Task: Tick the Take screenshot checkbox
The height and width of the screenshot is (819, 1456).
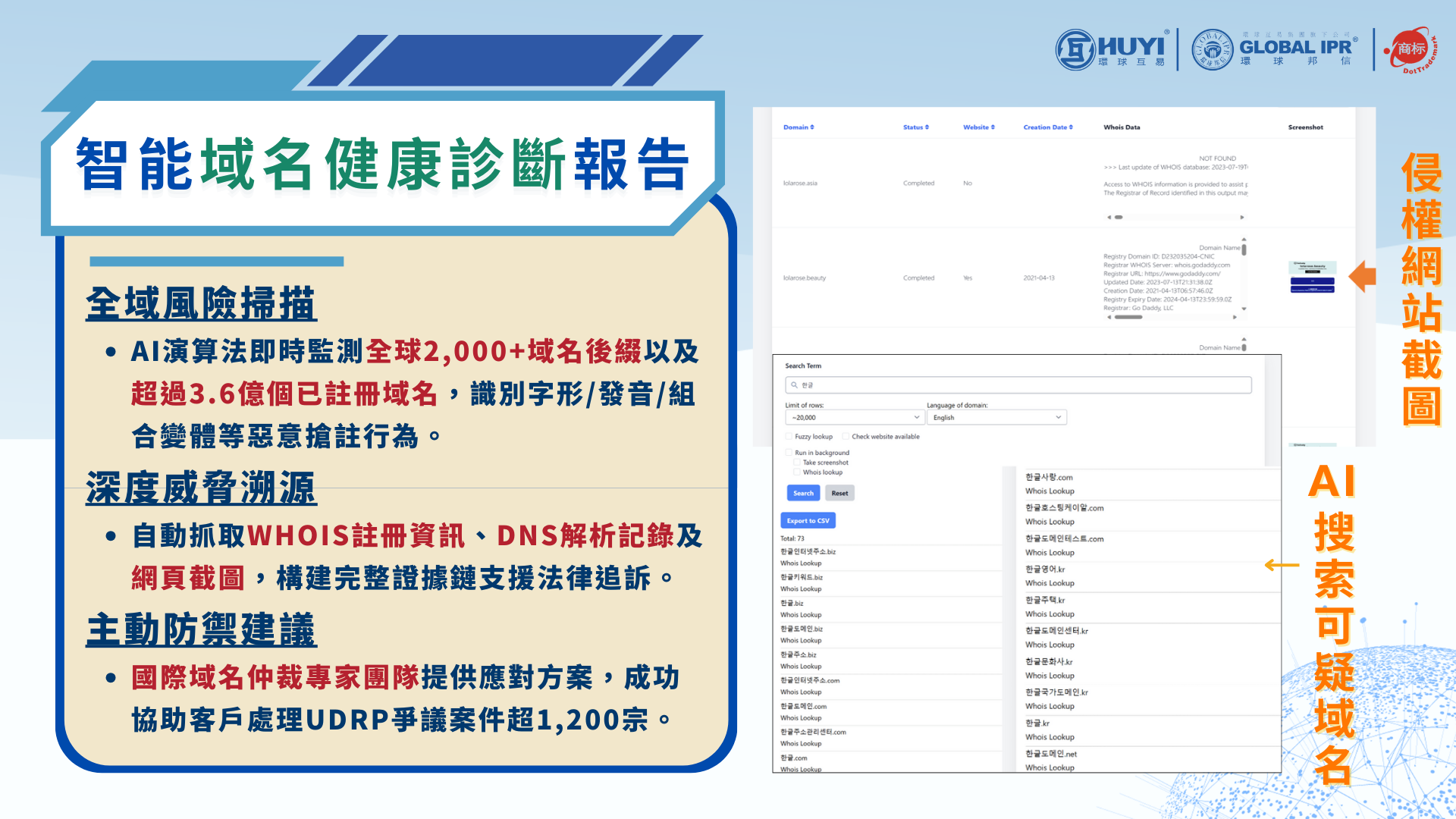Action: [x=797, y=463]
